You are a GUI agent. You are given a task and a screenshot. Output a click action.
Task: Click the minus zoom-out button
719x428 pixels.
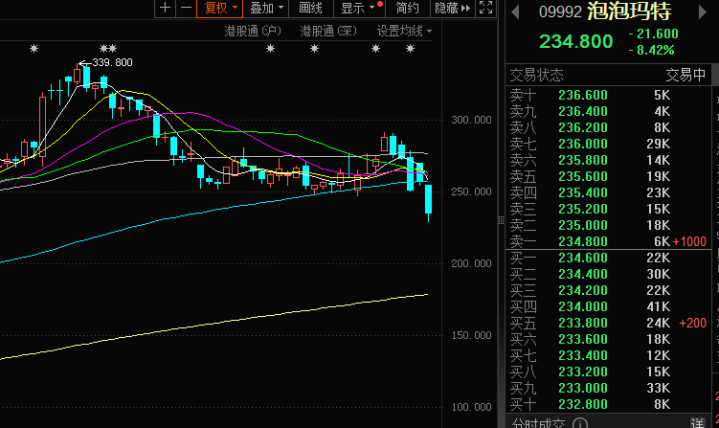coord(185,8)
